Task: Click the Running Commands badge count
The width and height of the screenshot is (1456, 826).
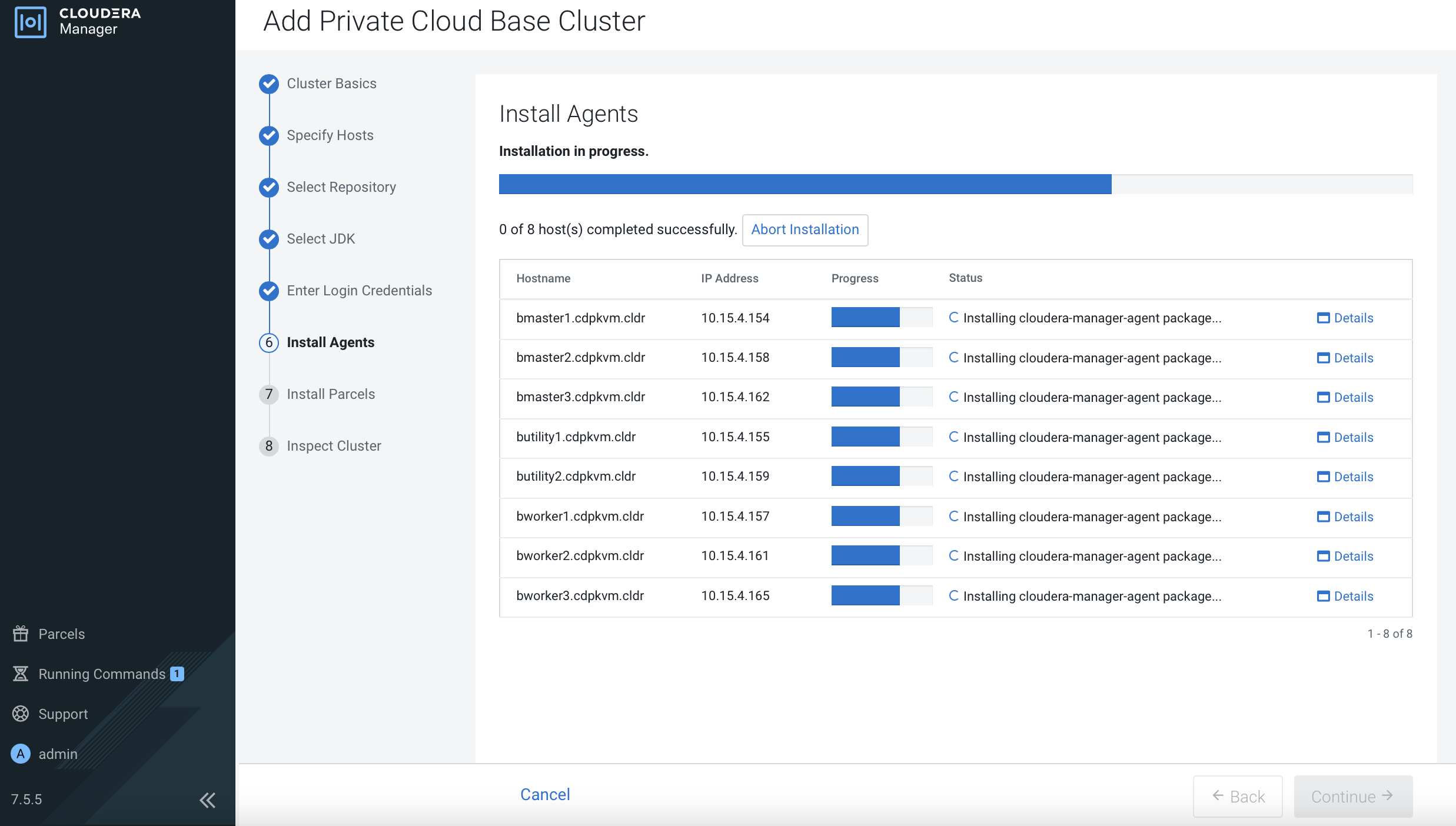Action: point(177,674)
